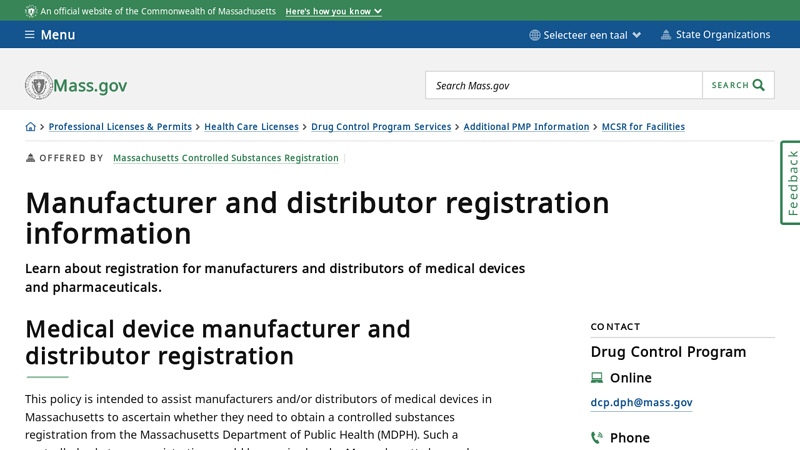Click the magnifying glass search icon

coord(759,85)
